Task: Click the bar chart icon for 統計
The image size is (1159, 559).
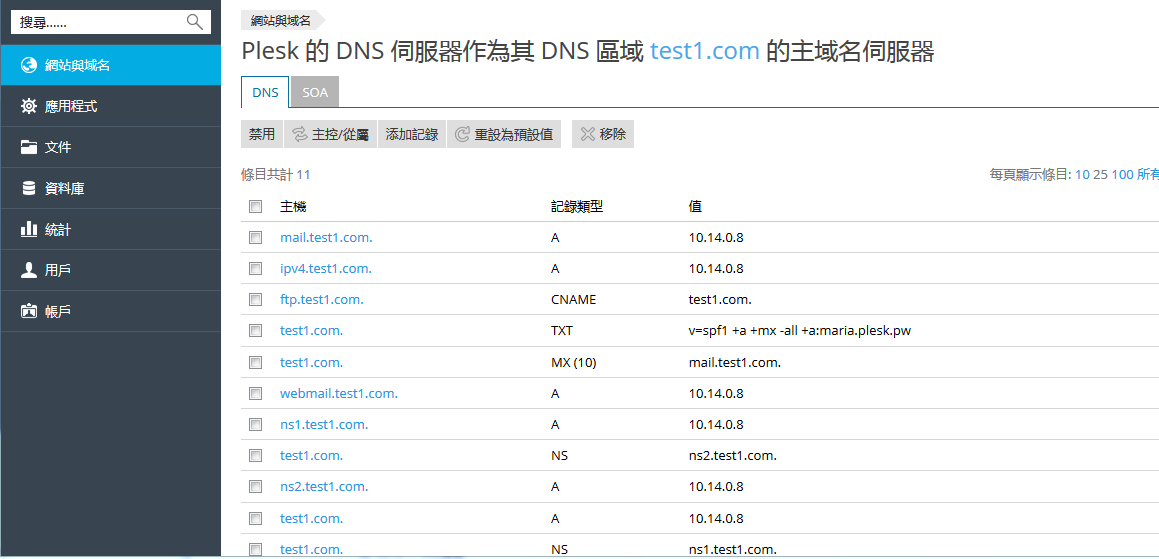Action: tap(28, 229)
